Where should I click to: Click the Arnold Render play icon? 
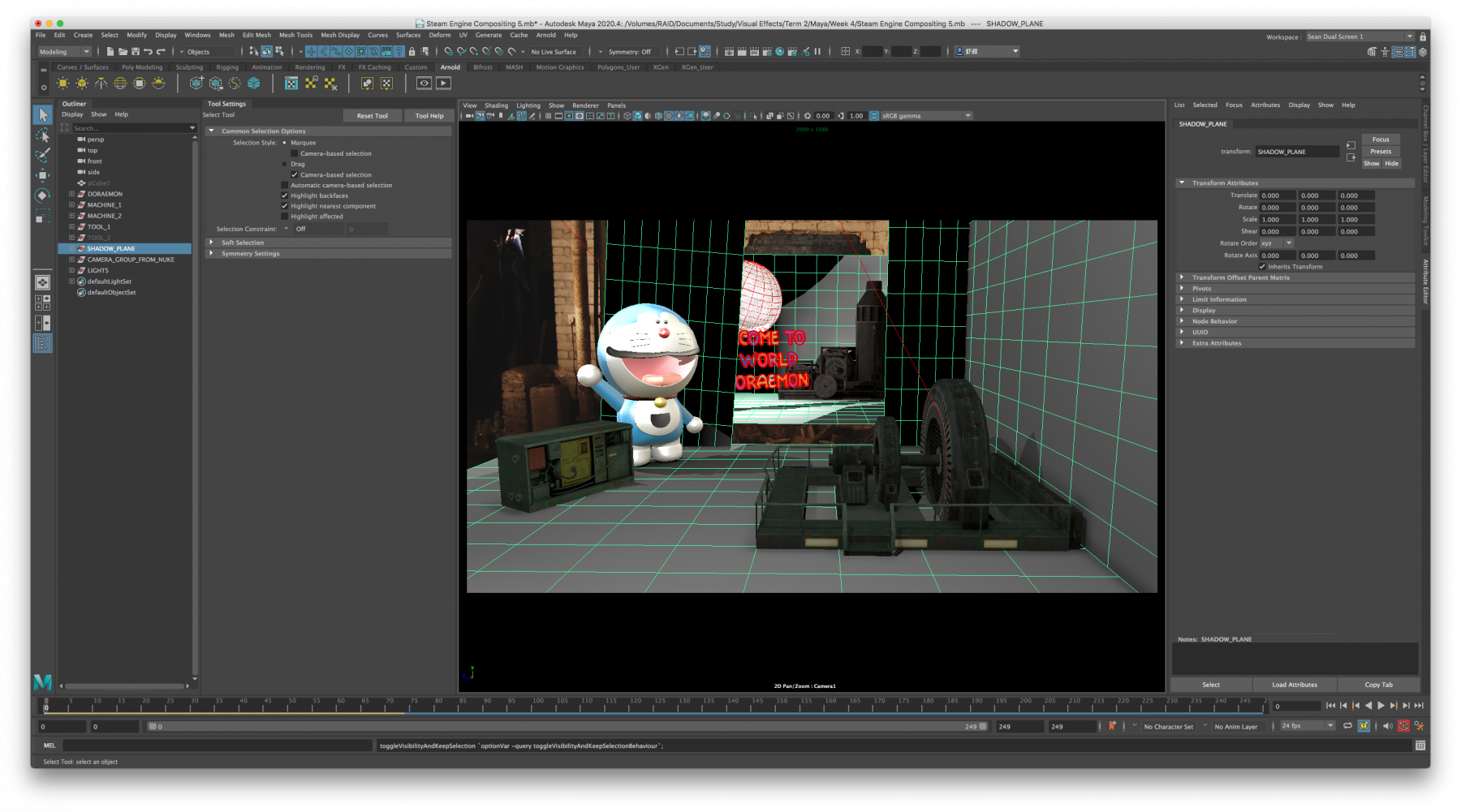[443, 83]
